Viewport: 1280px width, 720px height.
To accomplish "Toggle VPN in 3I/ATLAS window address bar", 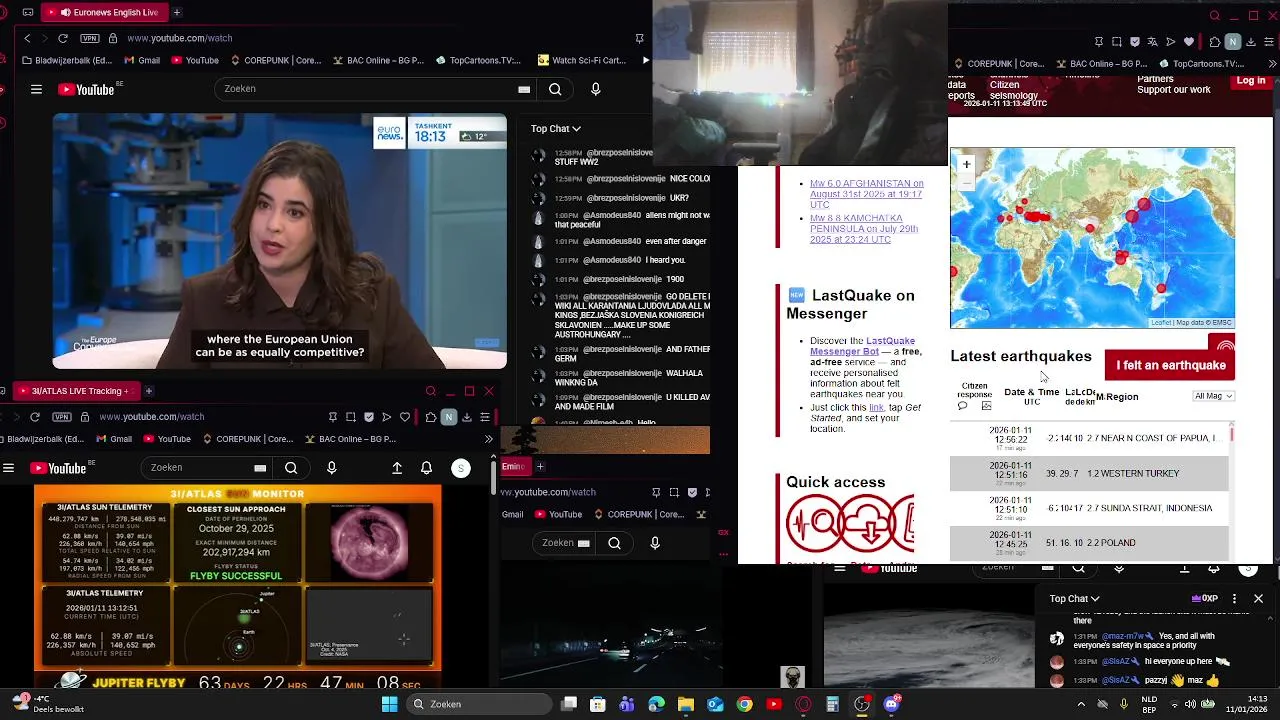I will click(x=64, y=417).
